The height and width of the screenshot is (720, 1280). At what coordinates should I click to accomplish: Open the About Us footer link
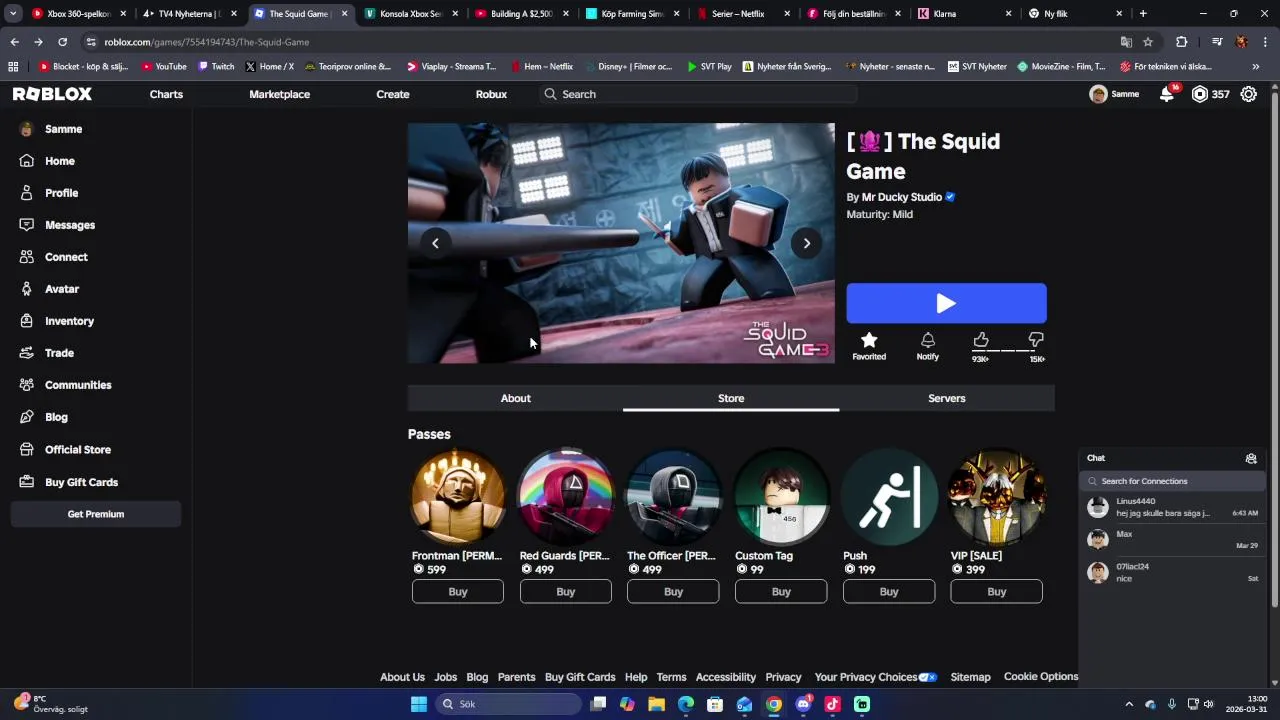pyautogui.click(x=402, y=677)
